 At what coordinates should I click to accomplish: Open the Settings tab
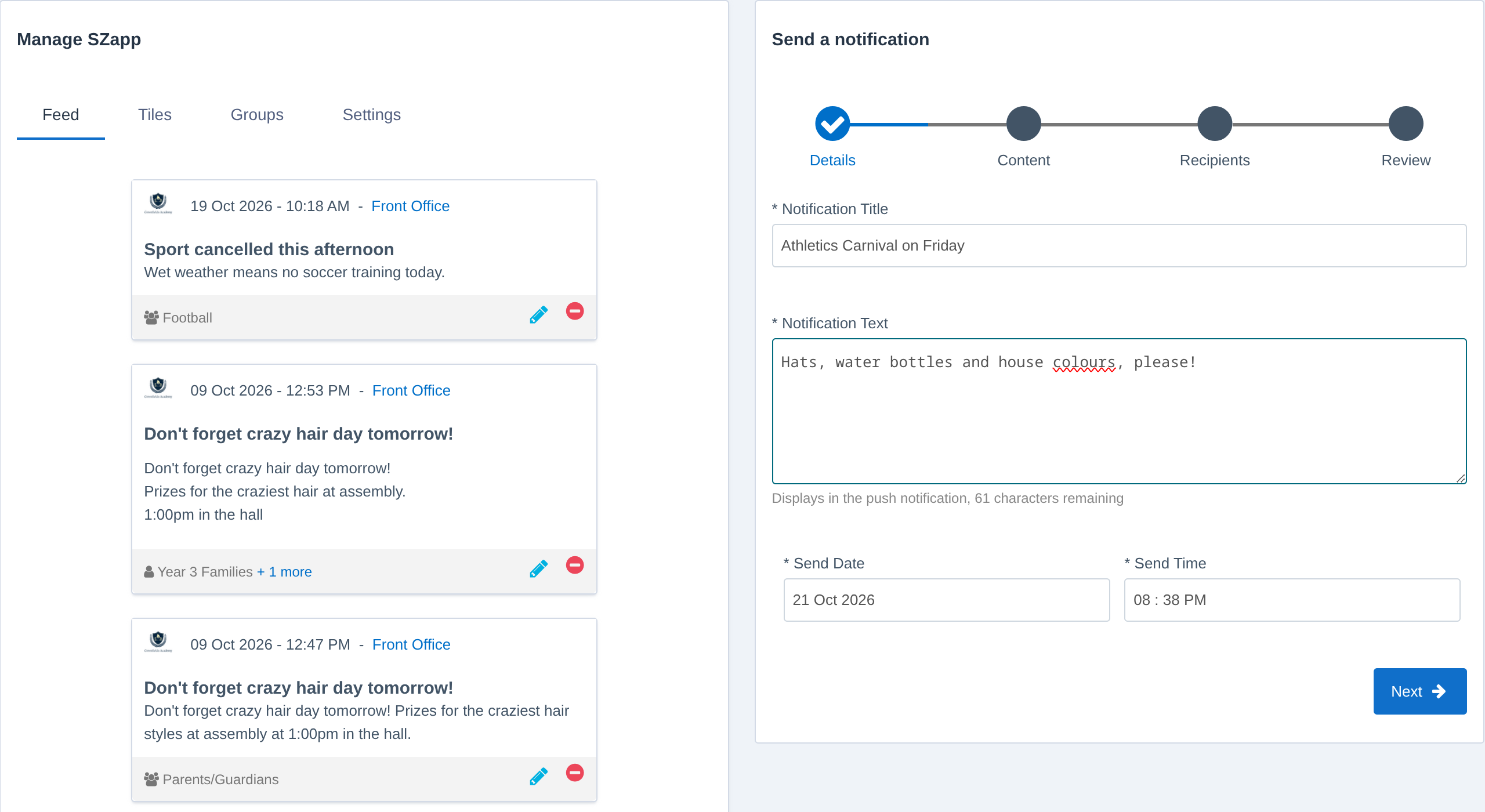[372, 115]
